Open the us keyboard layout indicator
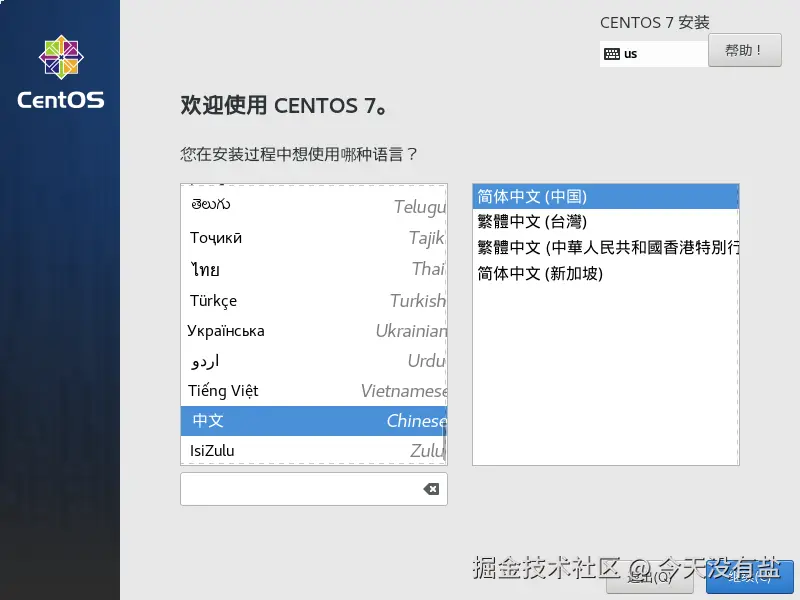Screen dimensions: 800x600 (x=654, y=54)
